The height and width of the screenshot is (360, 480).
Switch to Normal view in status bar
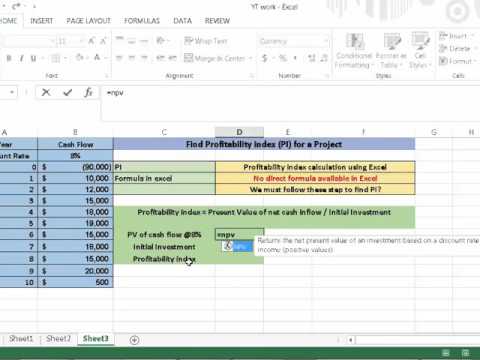pyautogui.click(x=446, y=353)
